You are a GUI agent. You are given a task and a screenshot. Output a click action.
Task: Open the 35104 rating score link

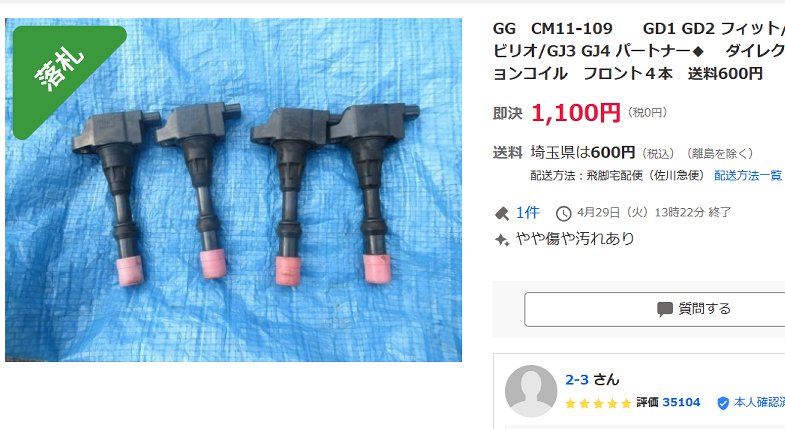coord(681,402)
